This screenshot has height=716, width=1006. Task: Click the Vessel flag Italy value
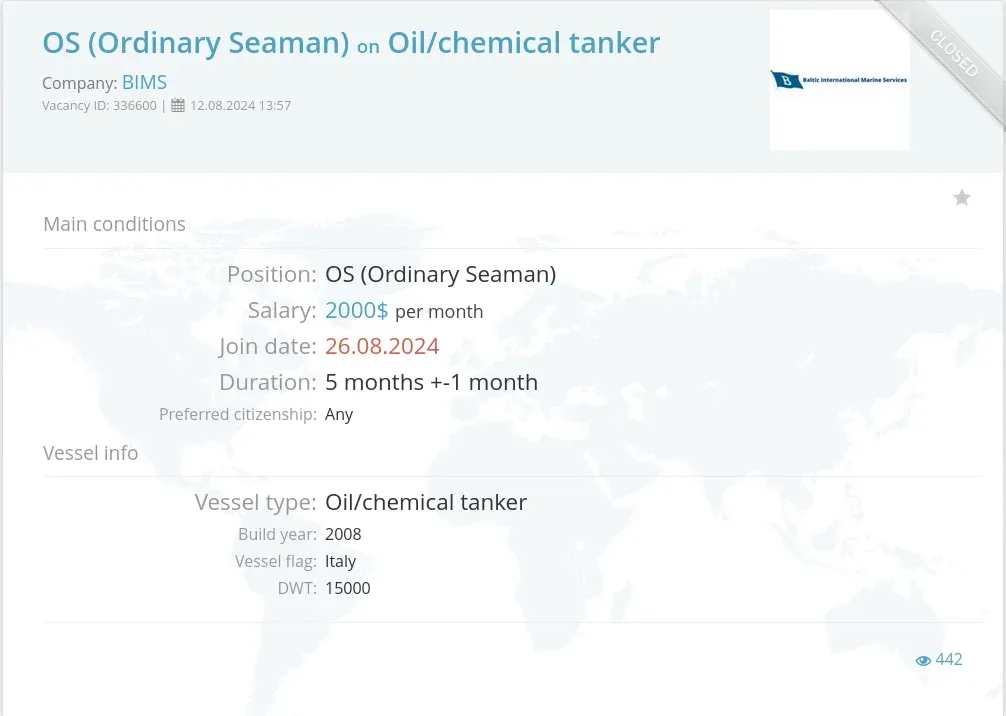pos(340,561)
